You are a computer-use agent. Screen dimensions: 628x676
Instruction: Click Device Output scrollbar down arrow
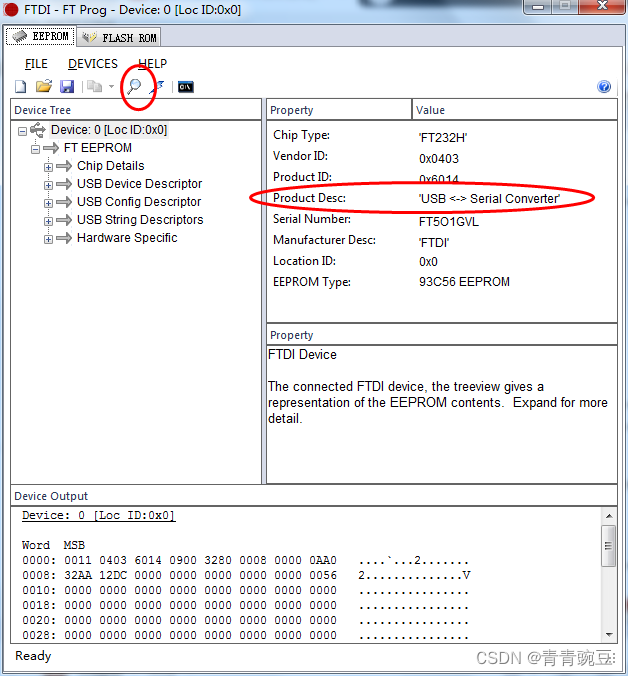(x=609, y=635)
